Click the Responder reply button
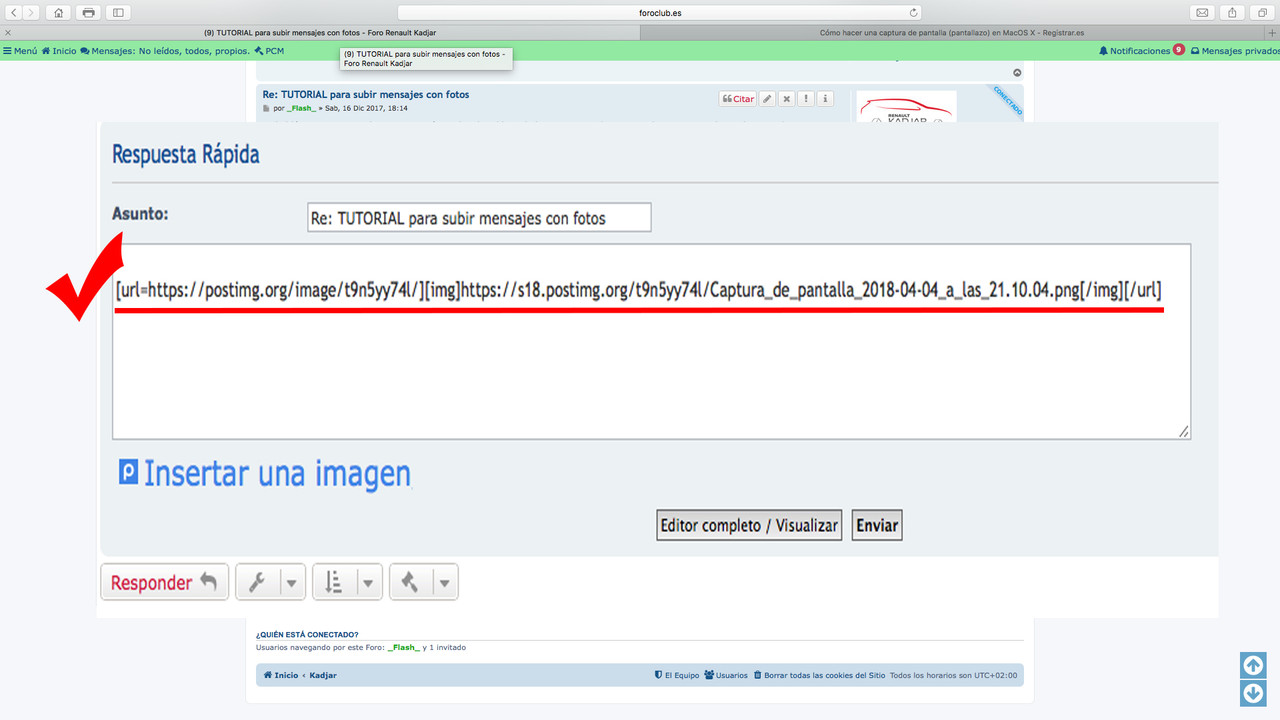 [164, 582]
